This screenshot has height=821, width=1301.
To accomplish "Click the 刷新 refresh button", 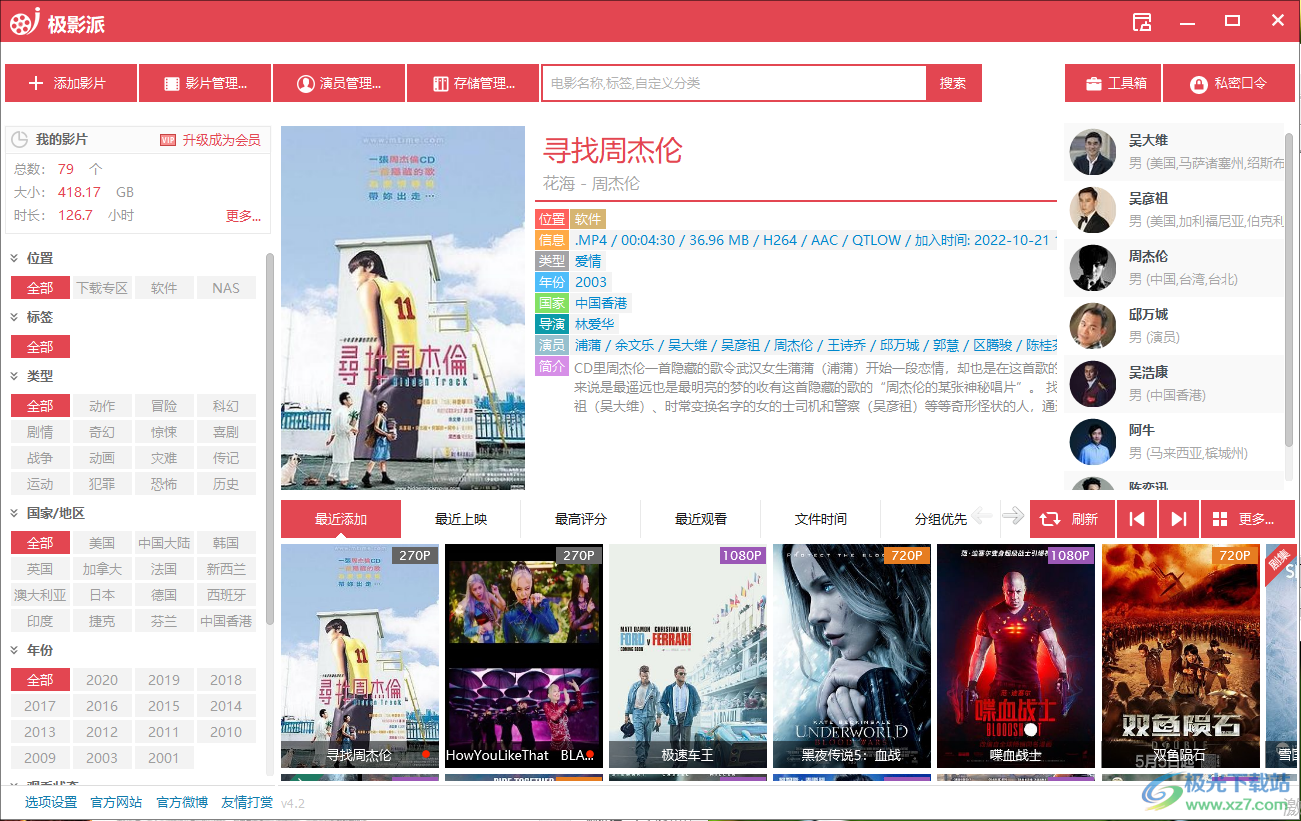I will pyautogui.click(x=1070, y=519).
